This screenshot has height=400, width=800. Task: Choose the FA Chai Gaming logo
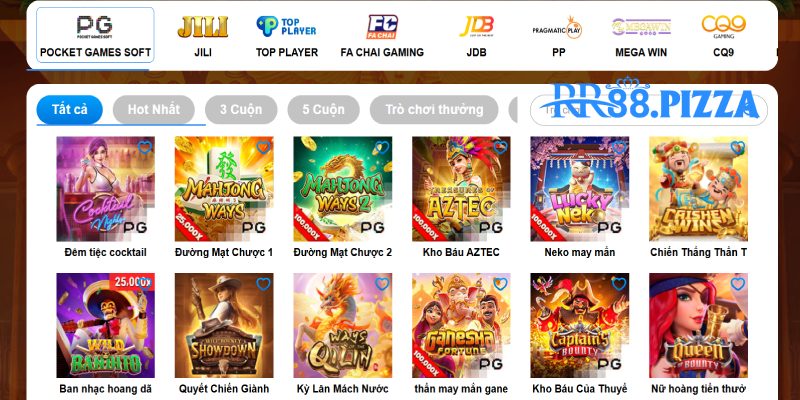pos(382,27)
